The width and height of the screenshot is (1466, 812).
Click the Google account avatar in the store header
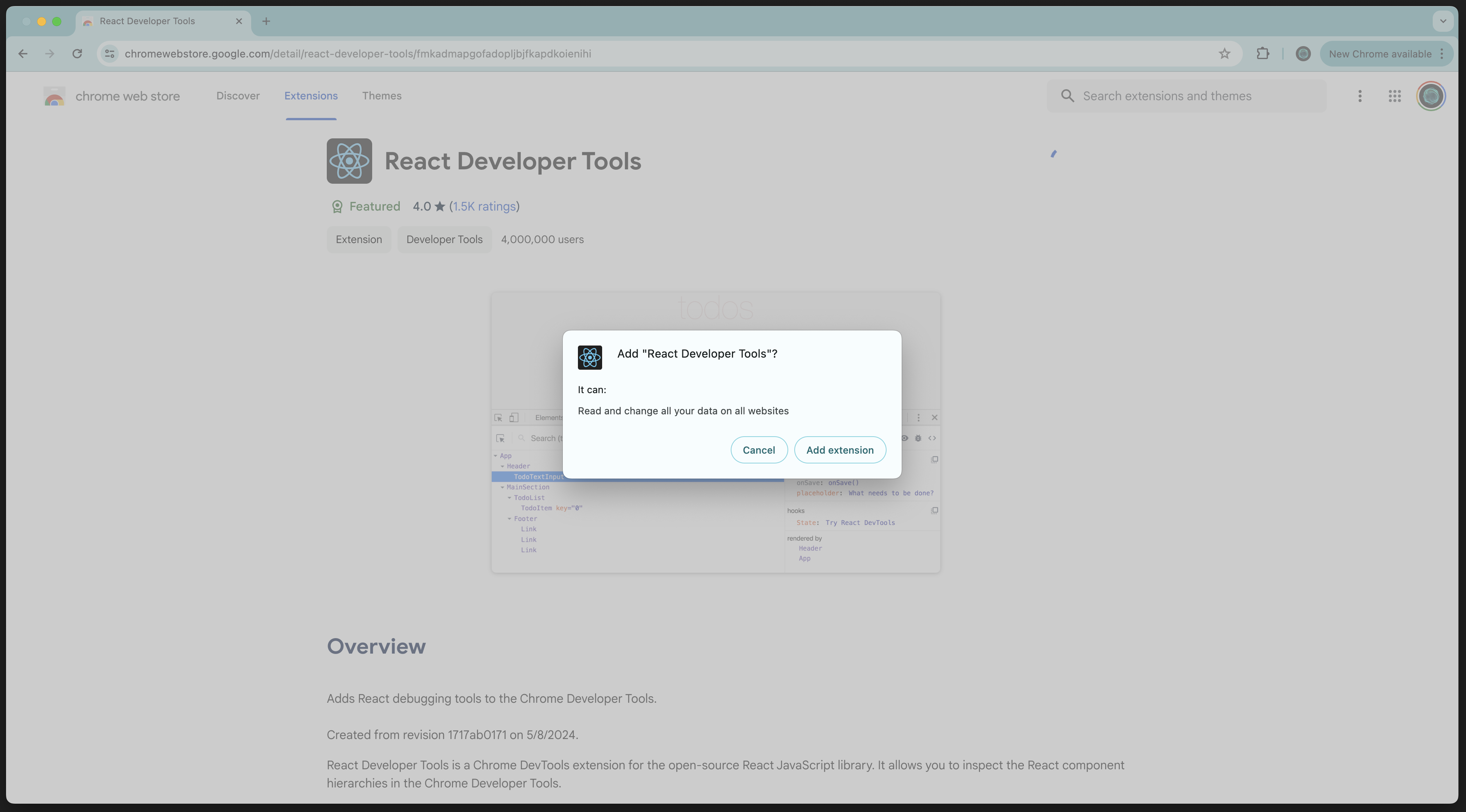pos(1431,96)
